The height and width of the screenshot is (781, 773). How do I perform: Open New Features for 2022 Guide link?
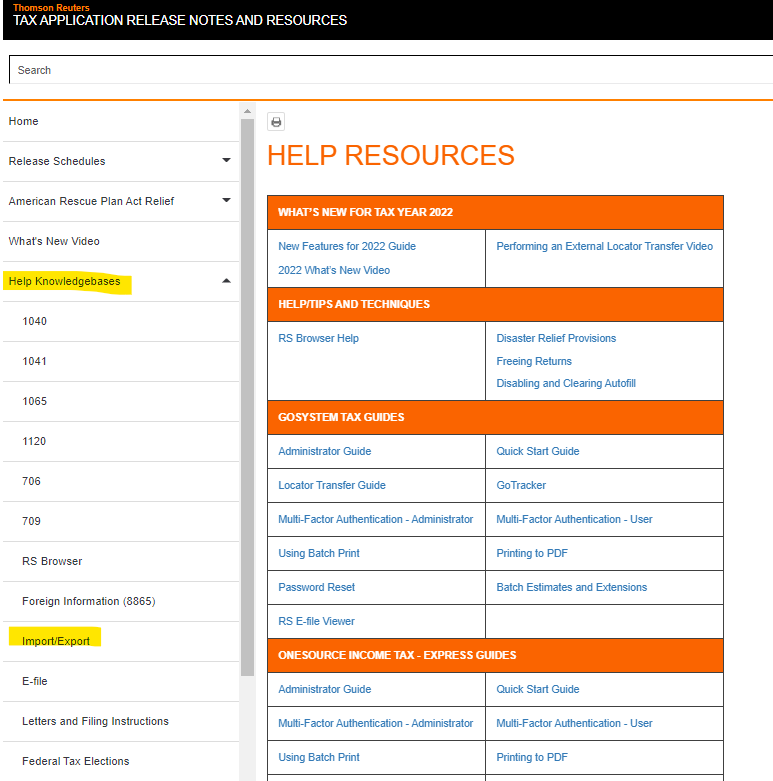point(347,246)
